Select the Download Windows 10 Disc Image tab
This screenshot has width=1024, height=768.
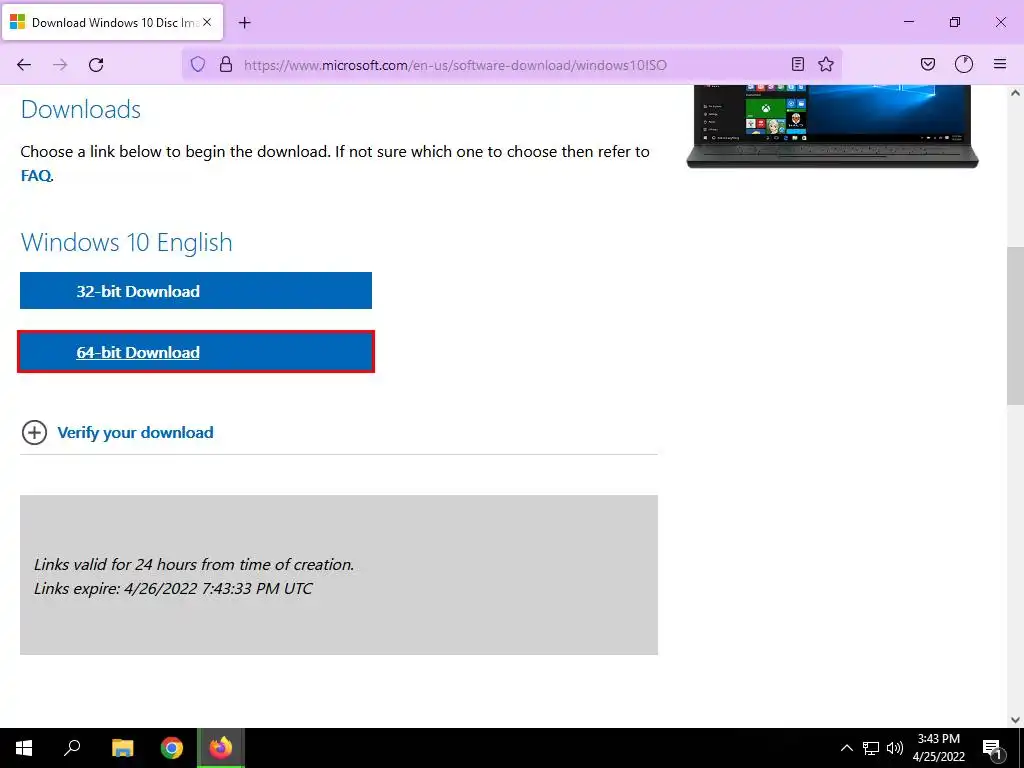tap(112, 22)
